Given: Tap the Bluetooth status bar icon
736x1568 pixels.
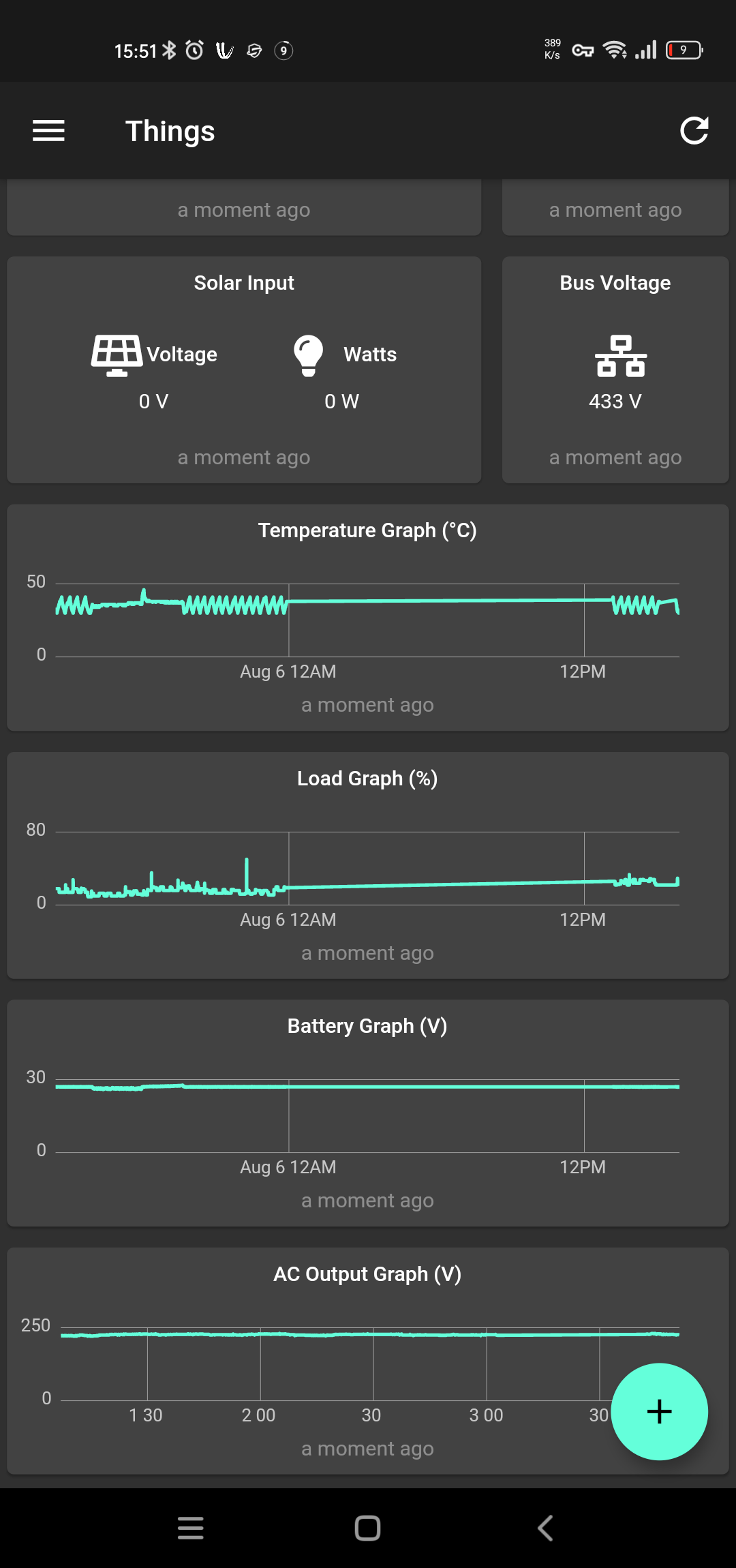Looking at the screenshot, I should pyautogui.click(x=168, y=50).
